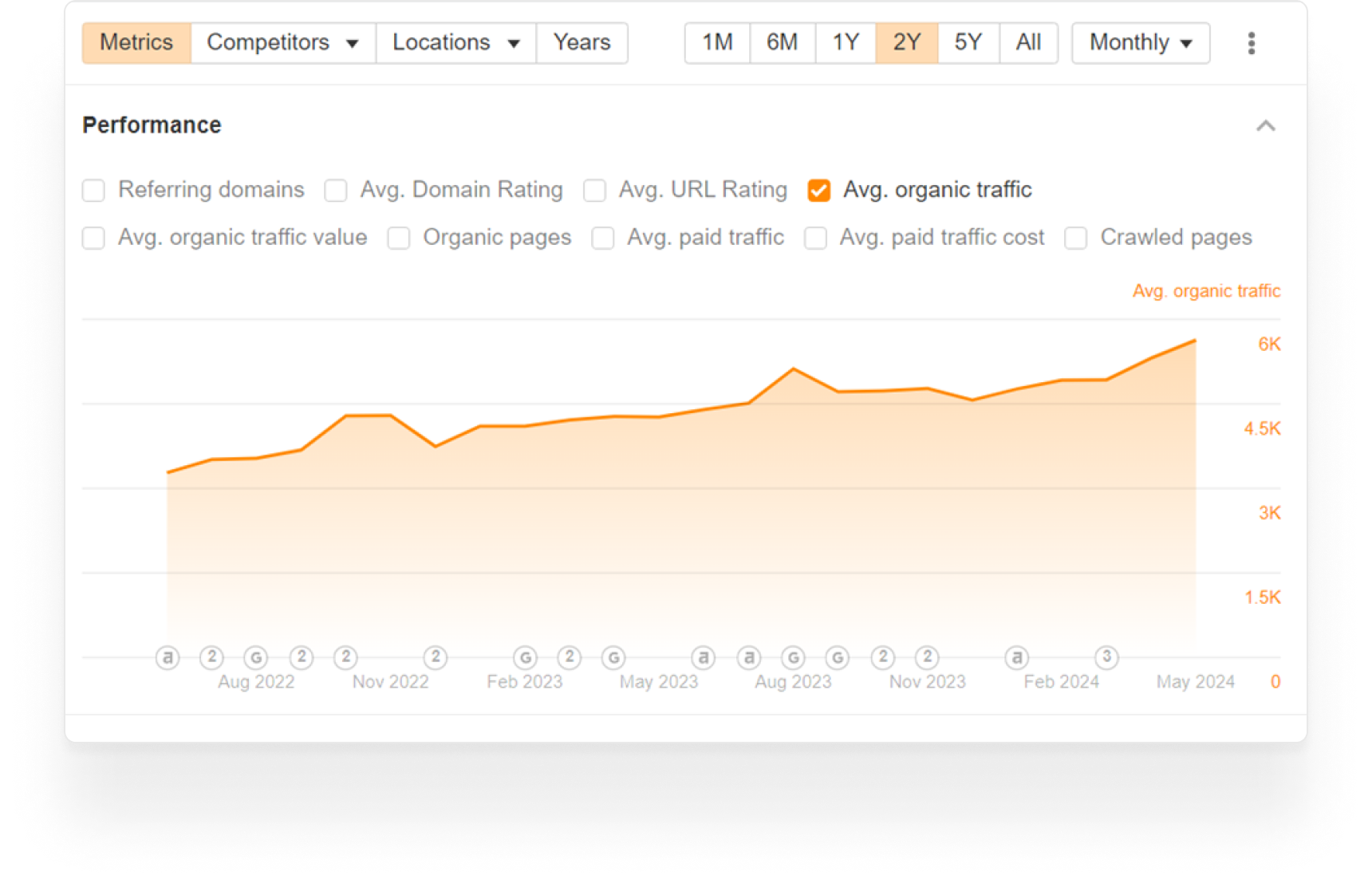Enable the Avg. paid traffic cost checkbox

point(815,239)
